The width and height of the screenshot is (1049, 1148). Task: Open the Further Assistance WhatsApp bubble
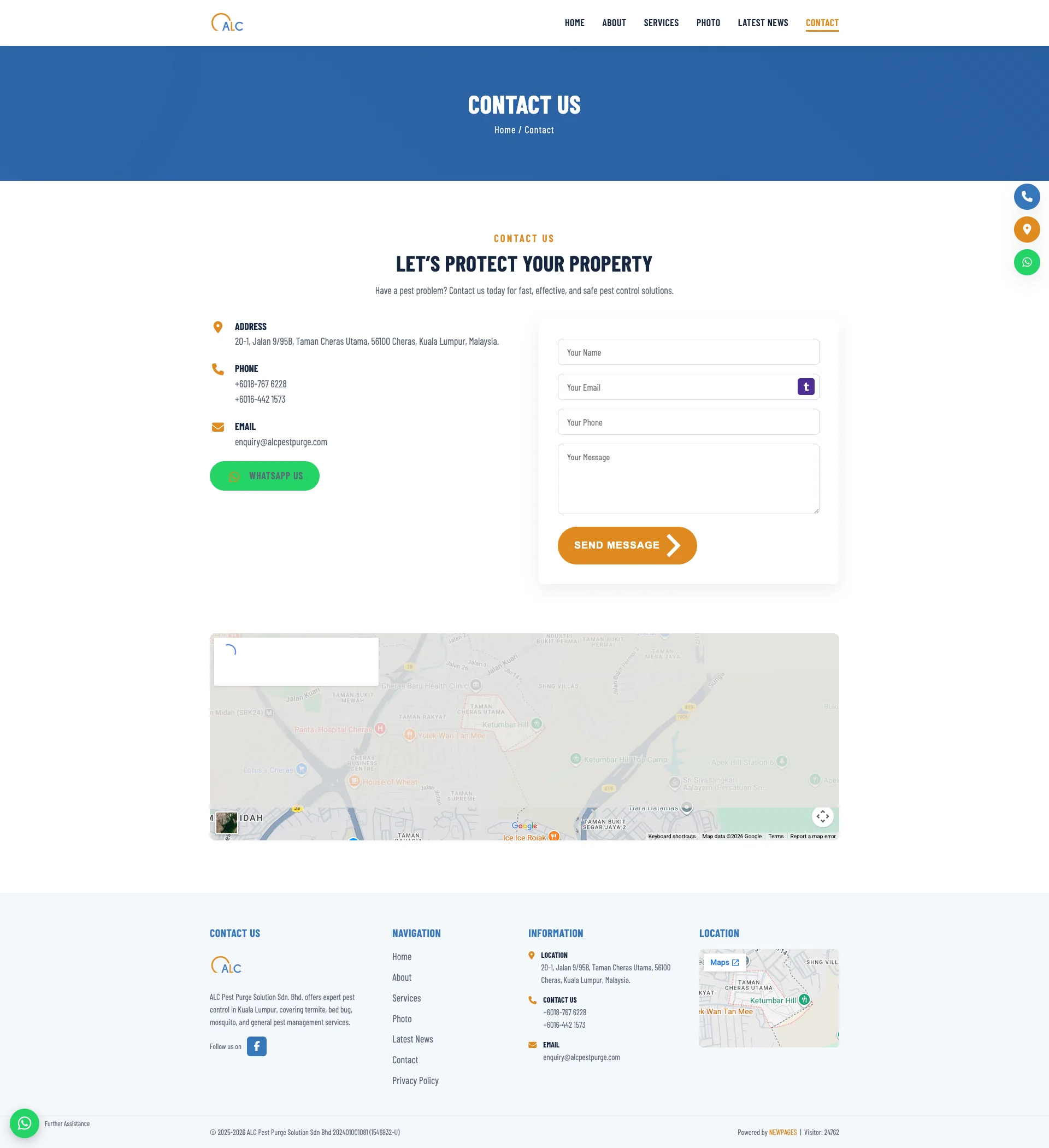click(x=25, y=1123)
